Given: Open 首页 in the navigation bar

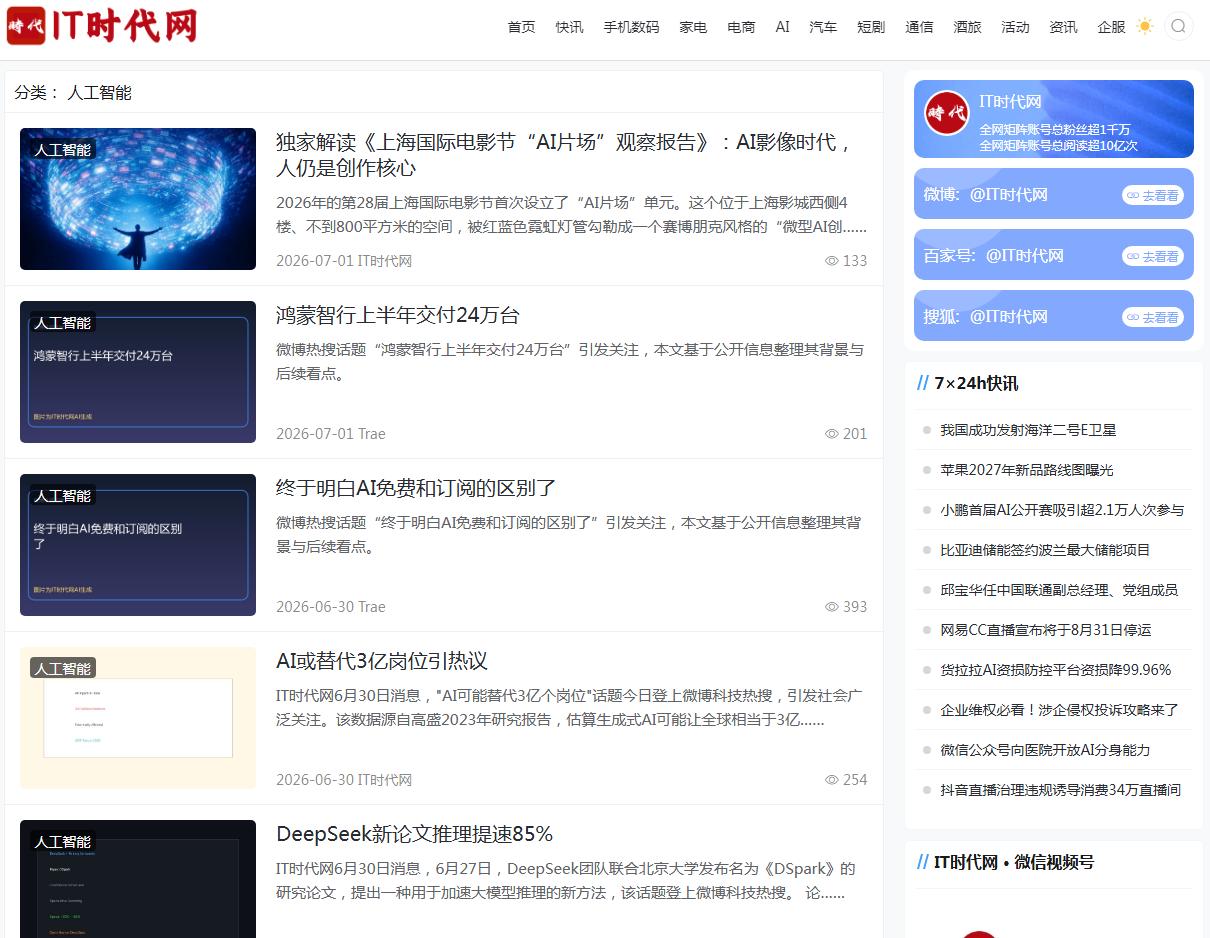Looking at the screenshot, I should click(521, 27).
